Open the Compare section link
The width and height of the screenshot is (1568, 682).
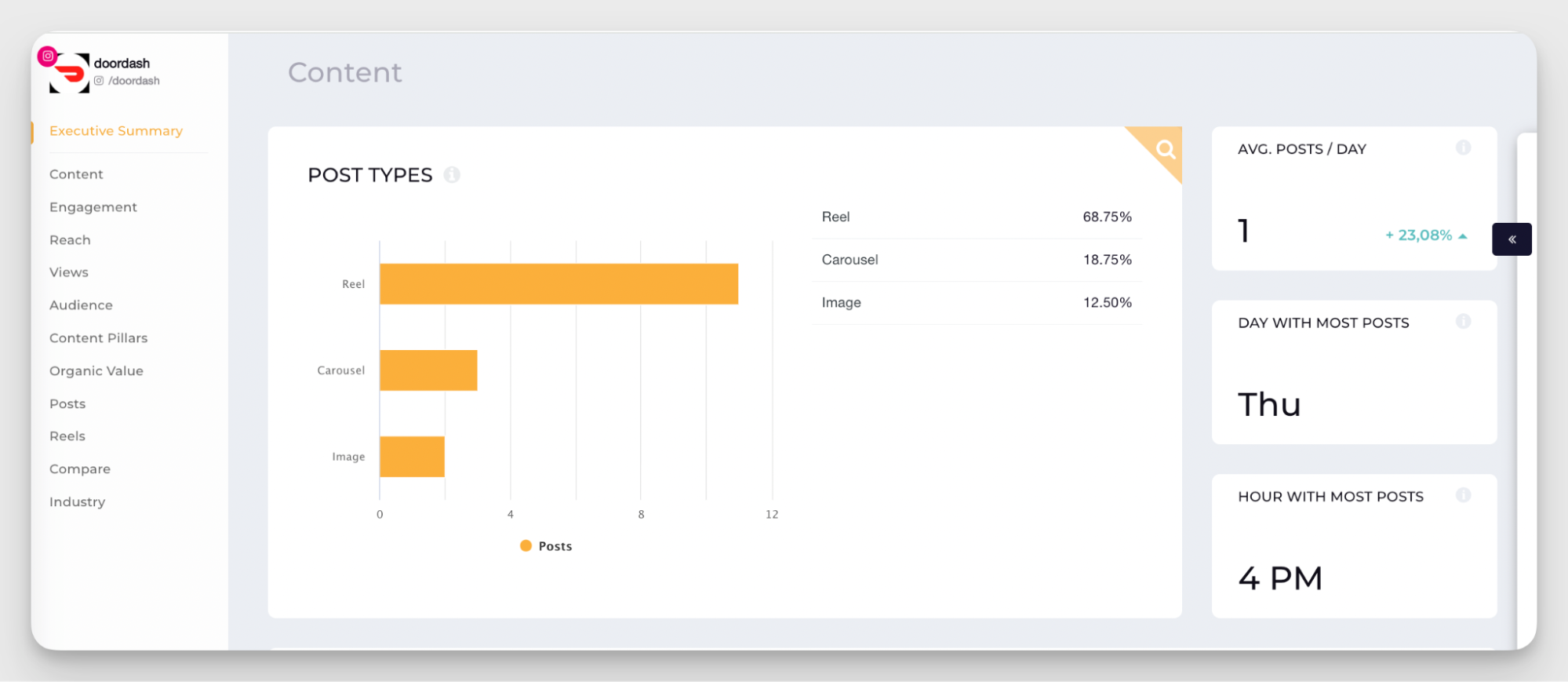(x=80, y=469)
